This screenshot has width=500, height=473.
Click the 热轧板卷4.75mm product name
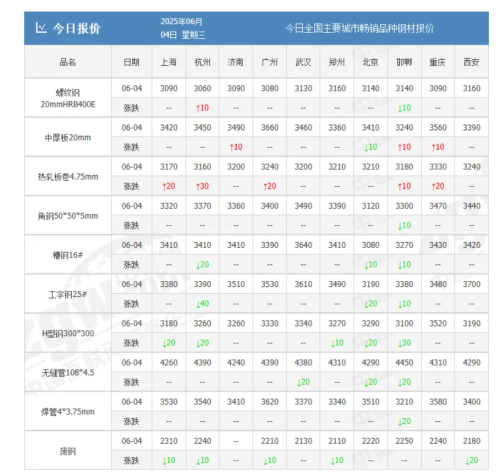tap(68, 177)
